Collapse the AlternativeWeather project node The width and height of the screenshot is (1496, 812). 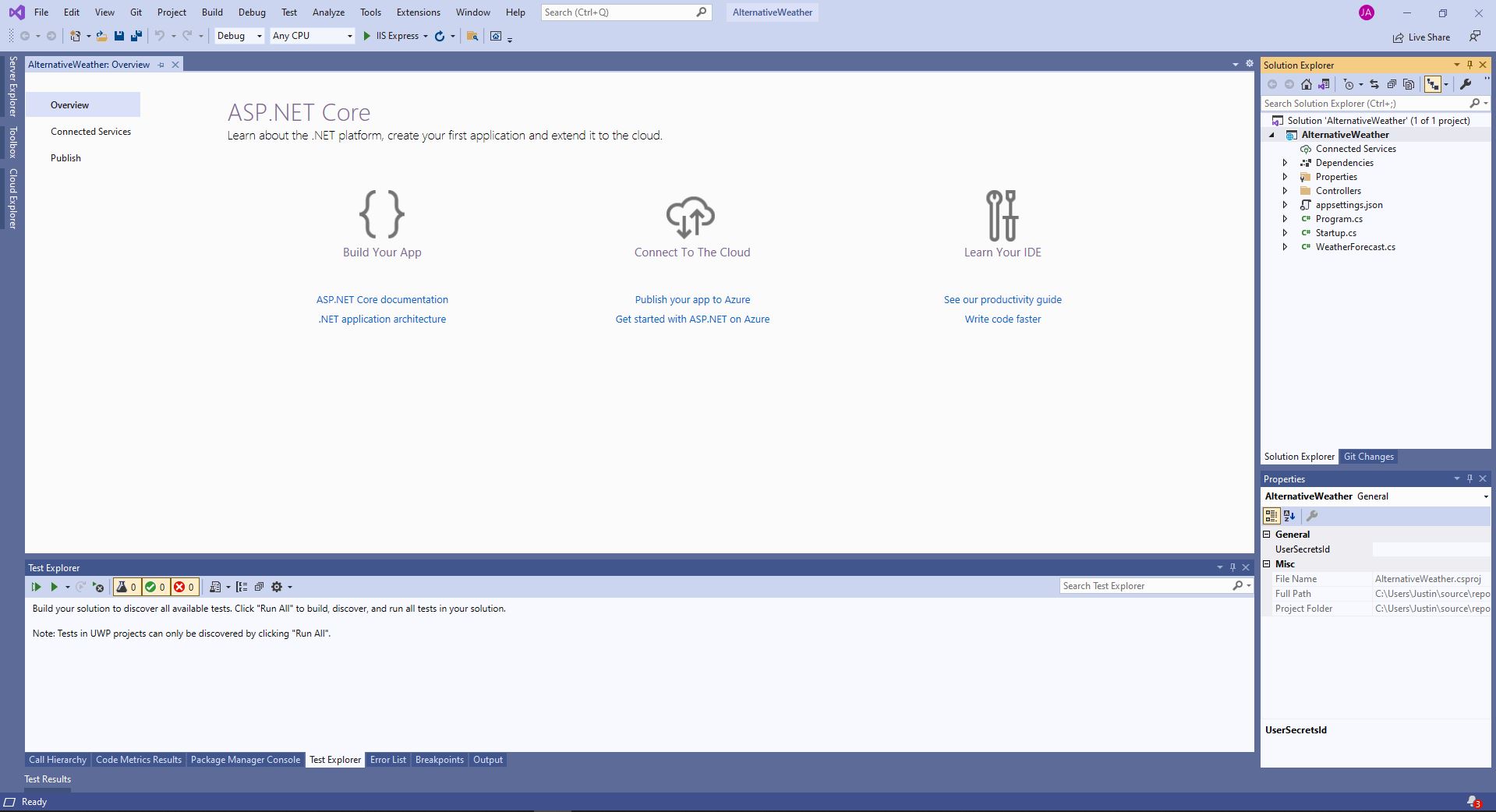[x=1272, y=135]
